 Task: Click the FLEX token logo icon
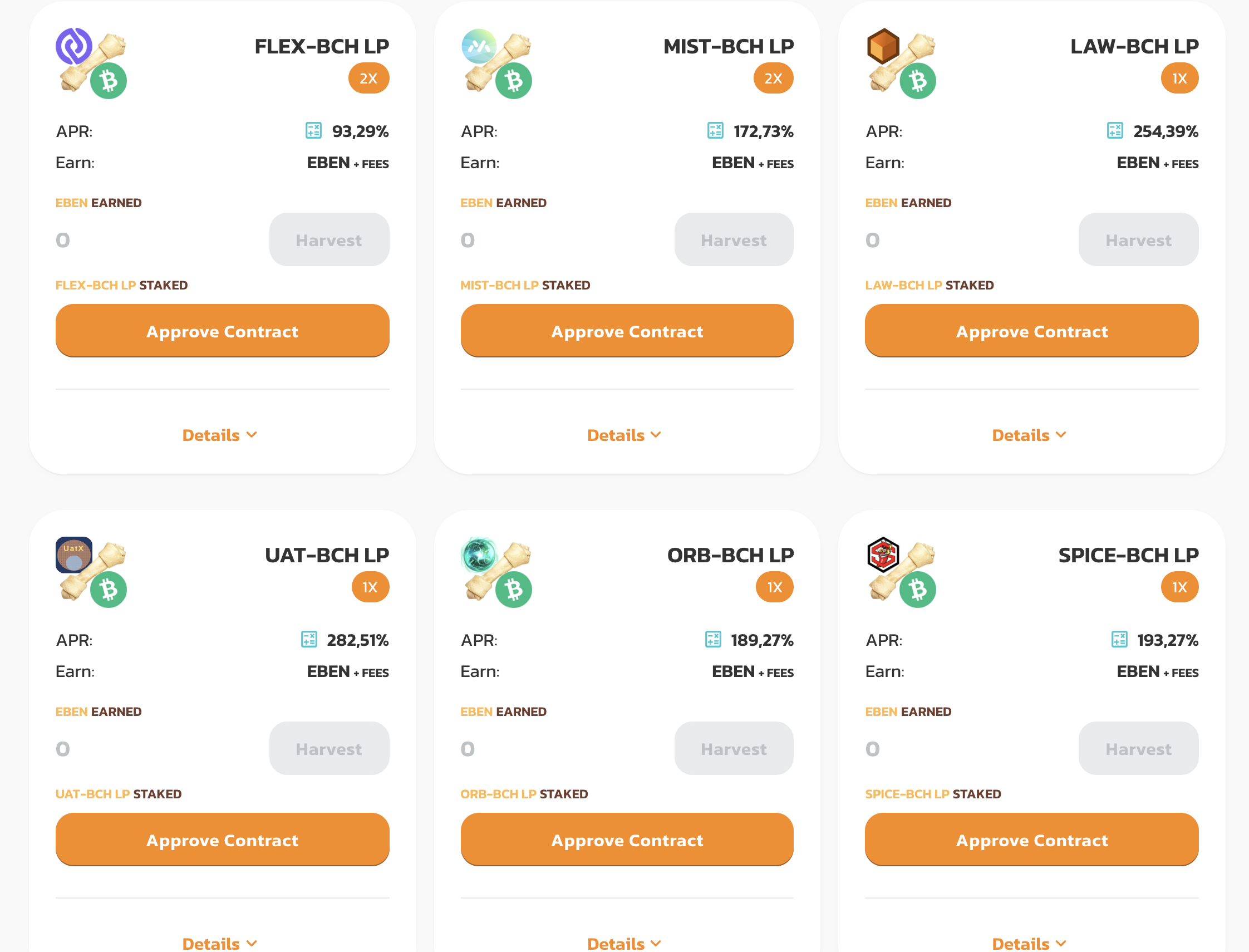73,45
